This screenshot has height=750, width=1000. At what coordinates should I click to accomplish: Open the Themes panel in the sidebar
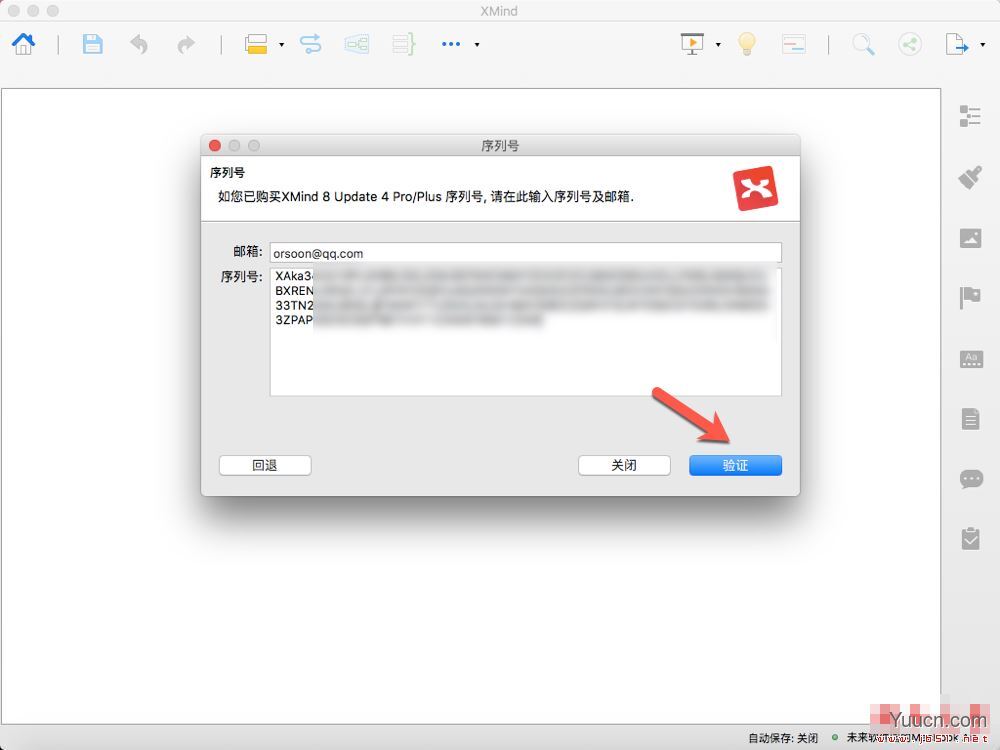click(x=971, y=358)
